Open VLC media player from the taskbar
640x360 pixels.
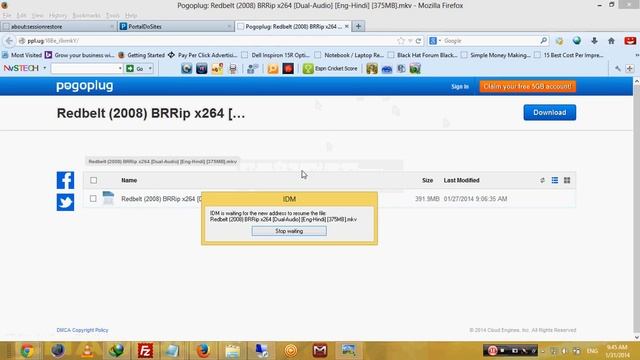87,351
